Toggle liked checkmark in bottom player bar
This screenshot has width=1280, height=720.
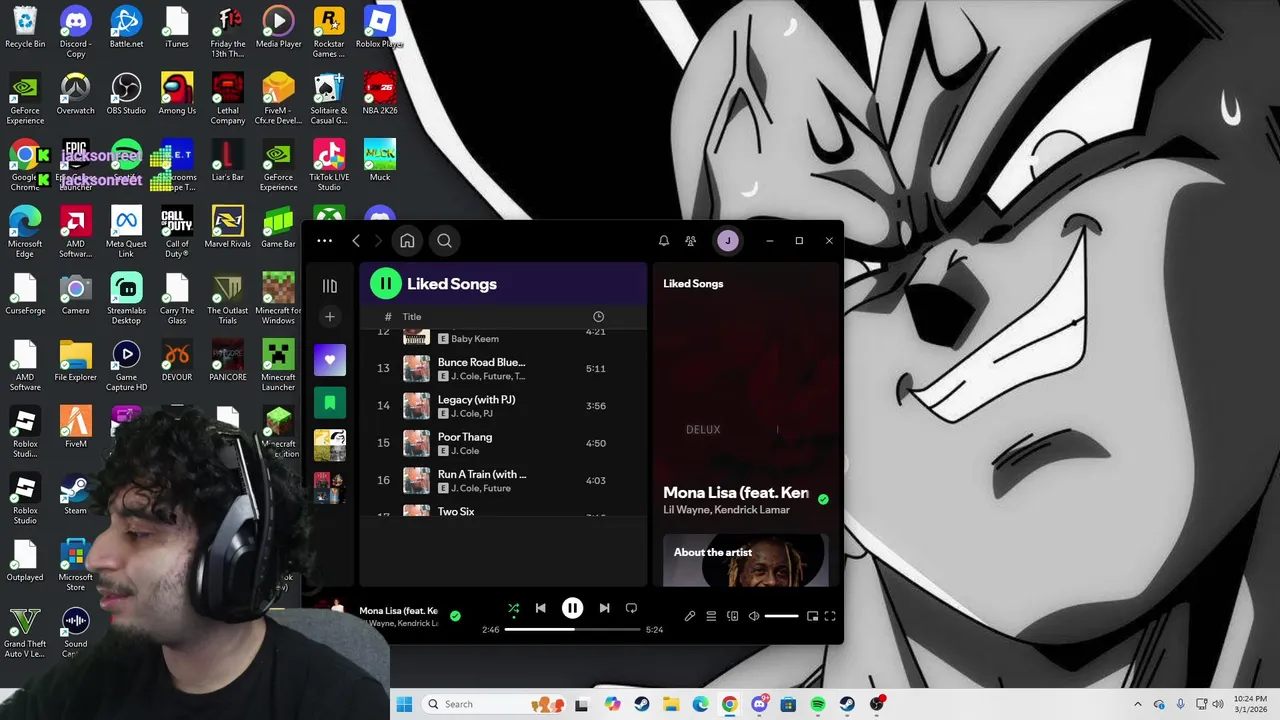(x=455, y=616)
